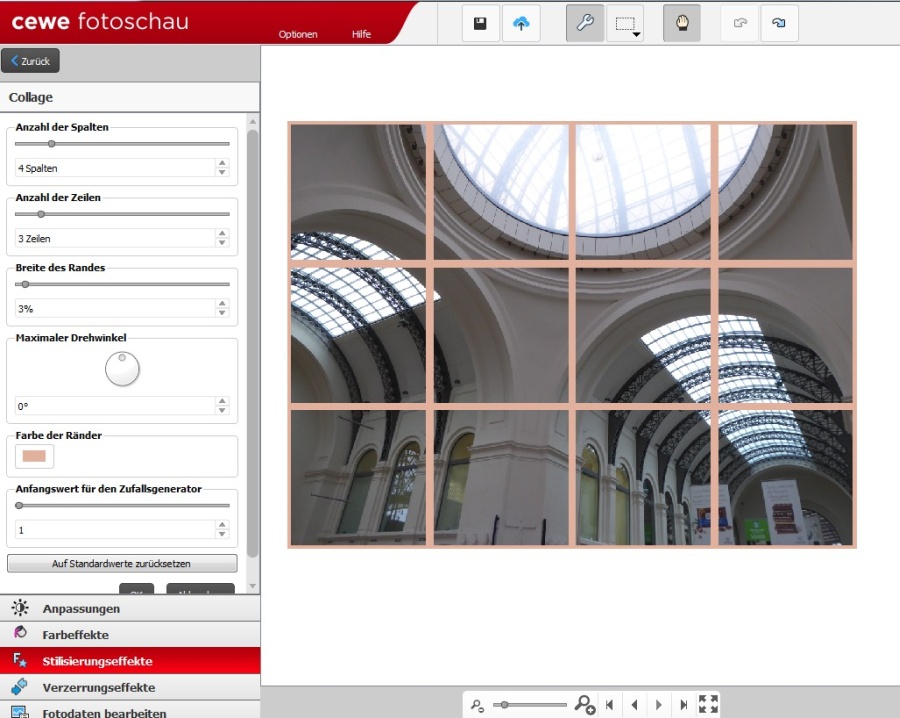
Task: Toggle the hand pan tool
Action: point(681,23)
